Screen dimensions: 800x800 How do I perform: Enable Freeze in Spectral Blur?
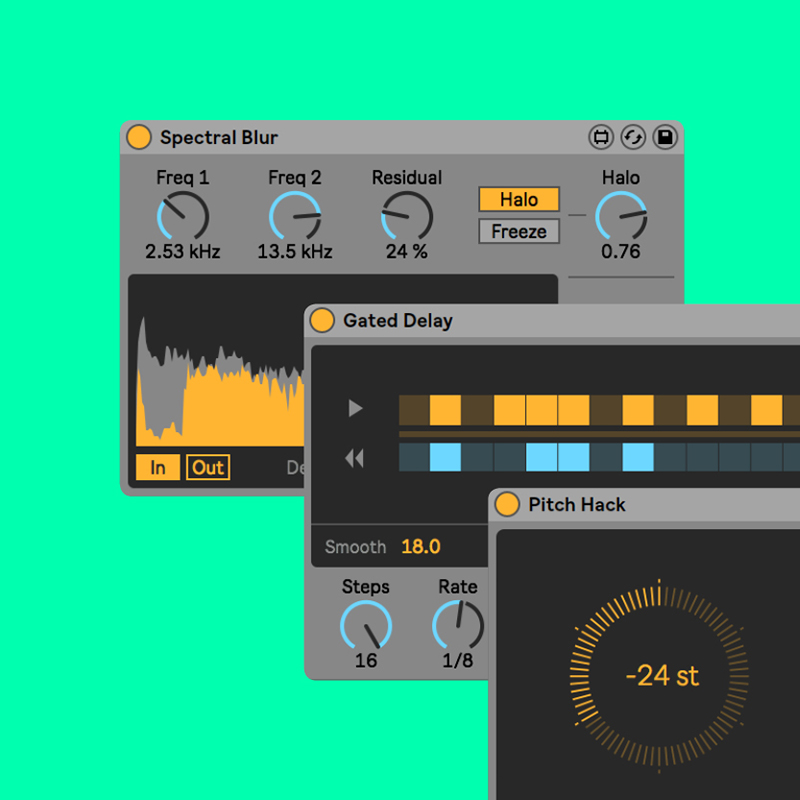518,231
